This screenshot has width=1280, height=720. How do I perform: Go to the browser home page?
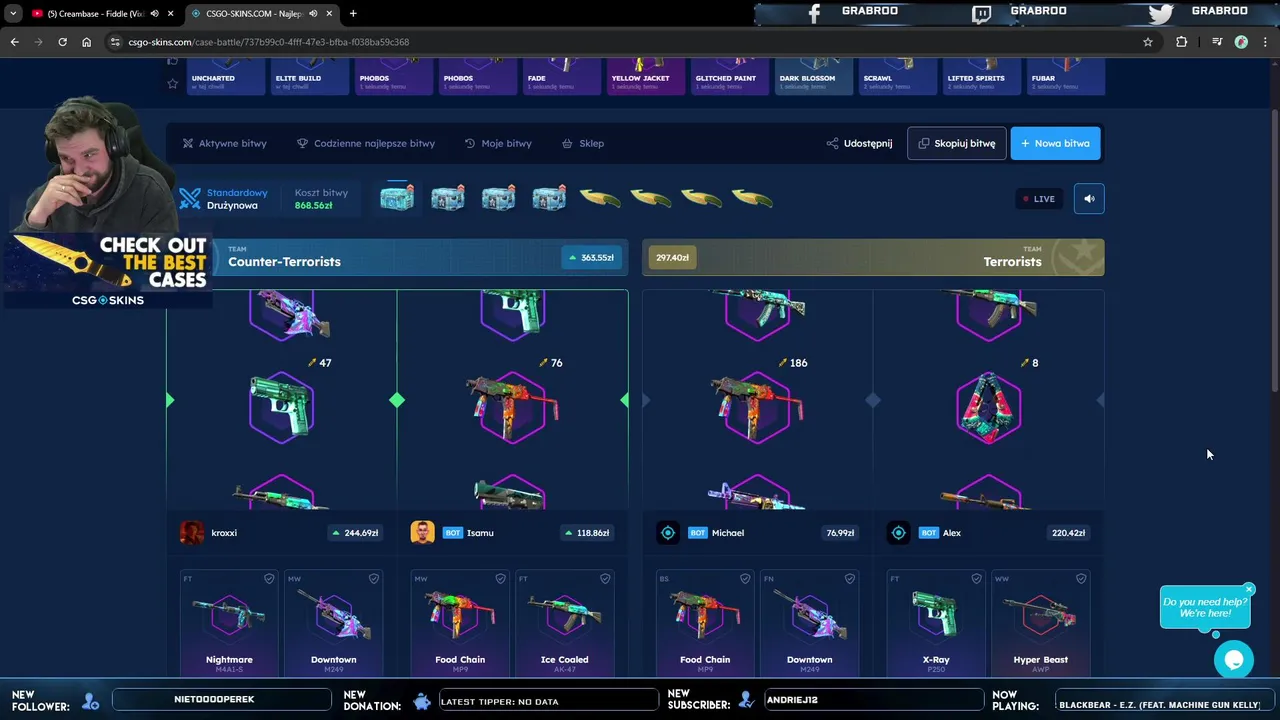86,42
